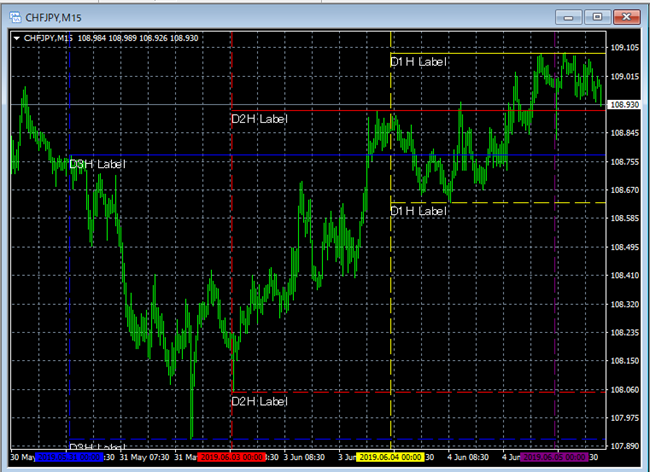Image resolution: width=650 pixels, height=472 pixels.
Task: Click the 108.320 price on the scale
Action: [x=625, y=305]
